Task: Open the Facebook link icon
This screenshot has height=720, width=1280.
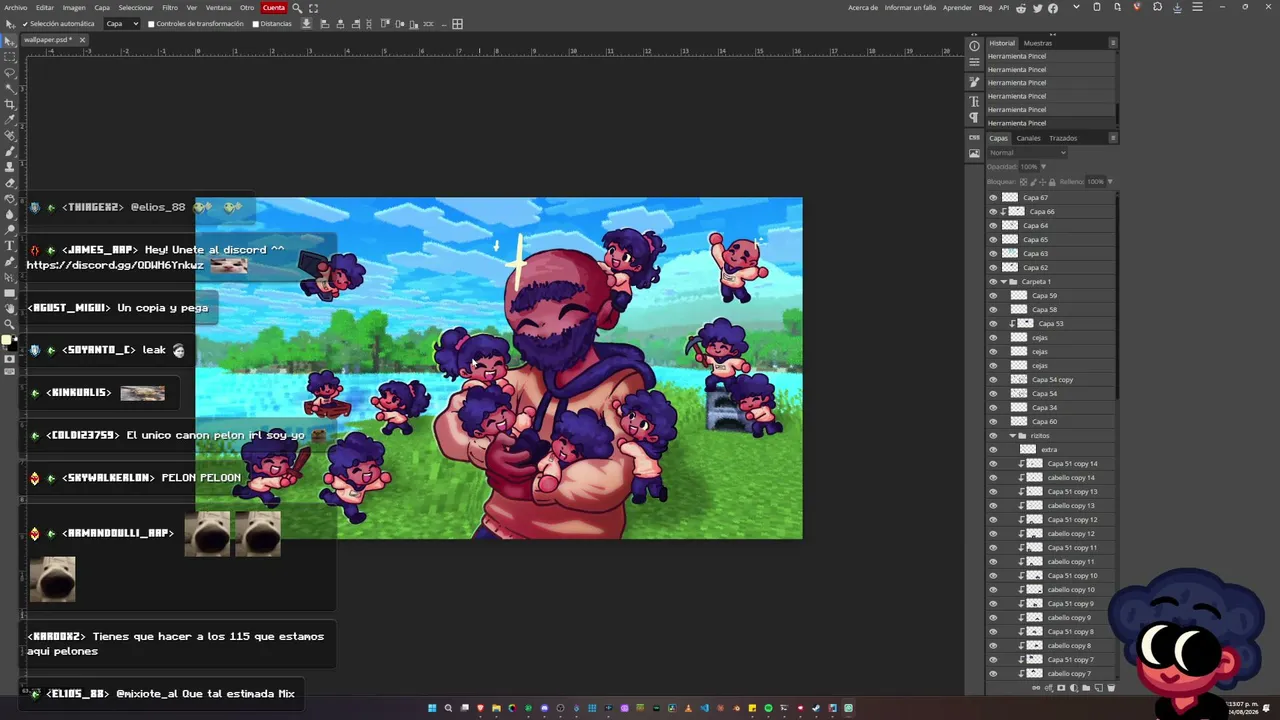Action: click(x=1053, y=8)
